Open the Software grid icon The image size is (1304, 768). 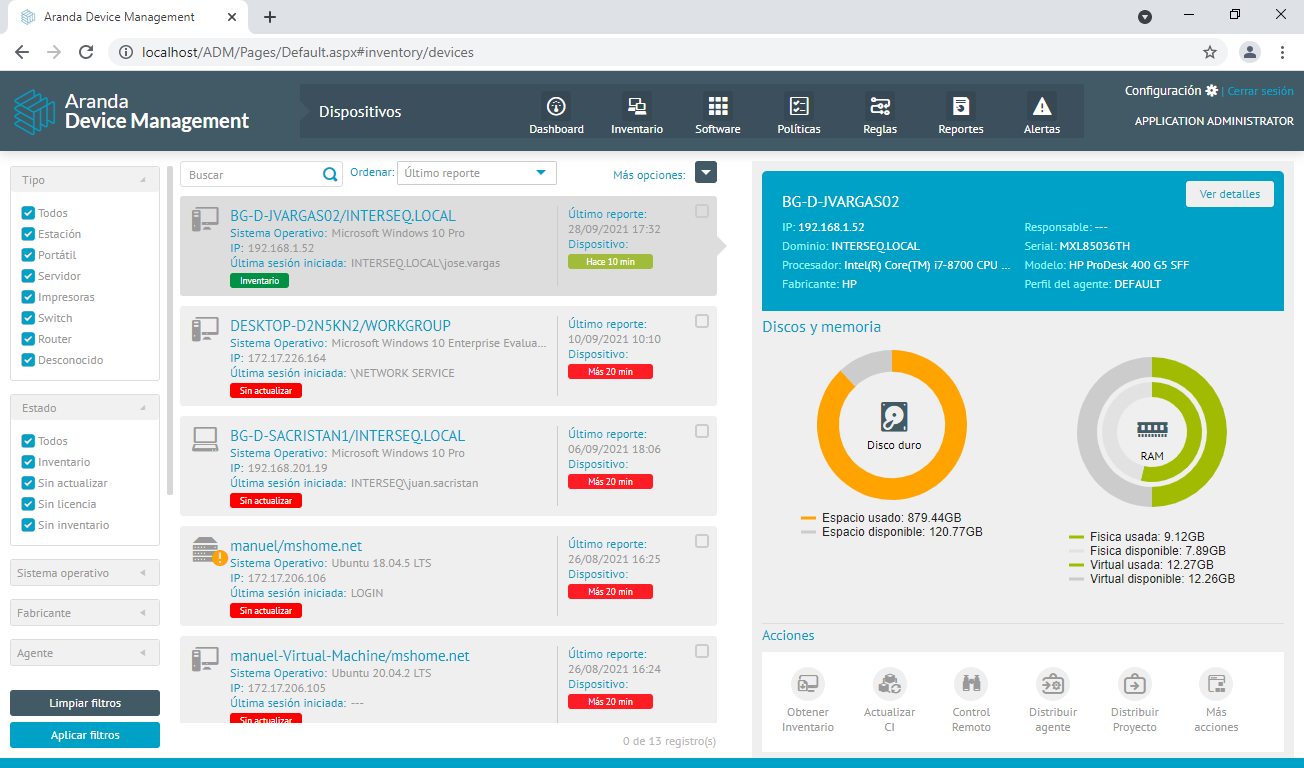tap(717, 106)
